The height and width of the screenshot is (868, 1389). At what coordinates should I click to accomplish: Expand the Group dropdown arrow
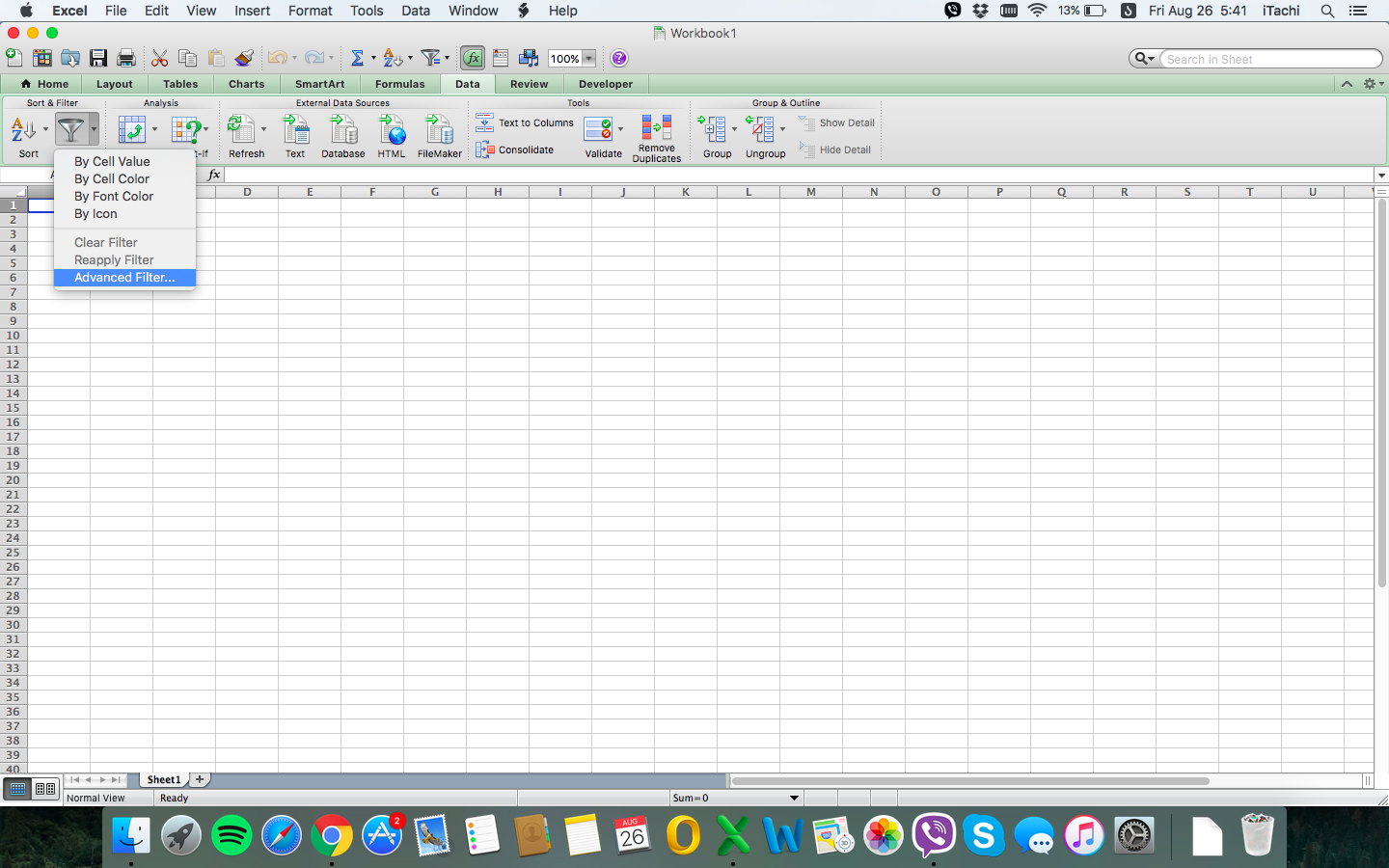click(x=734, y=128)
